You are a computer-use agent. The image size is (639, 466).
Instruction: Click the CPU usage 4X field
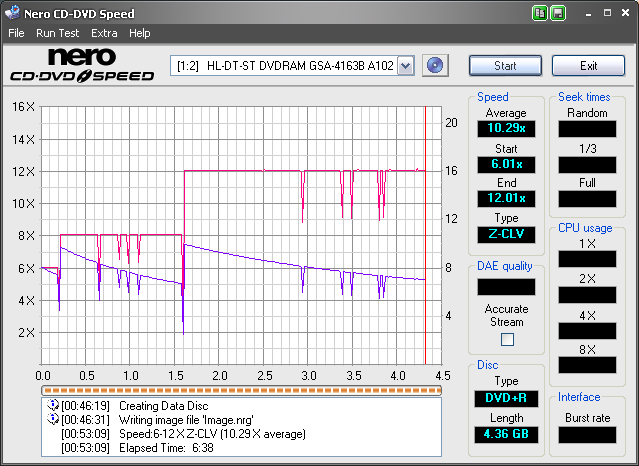[x=587, y=331]
